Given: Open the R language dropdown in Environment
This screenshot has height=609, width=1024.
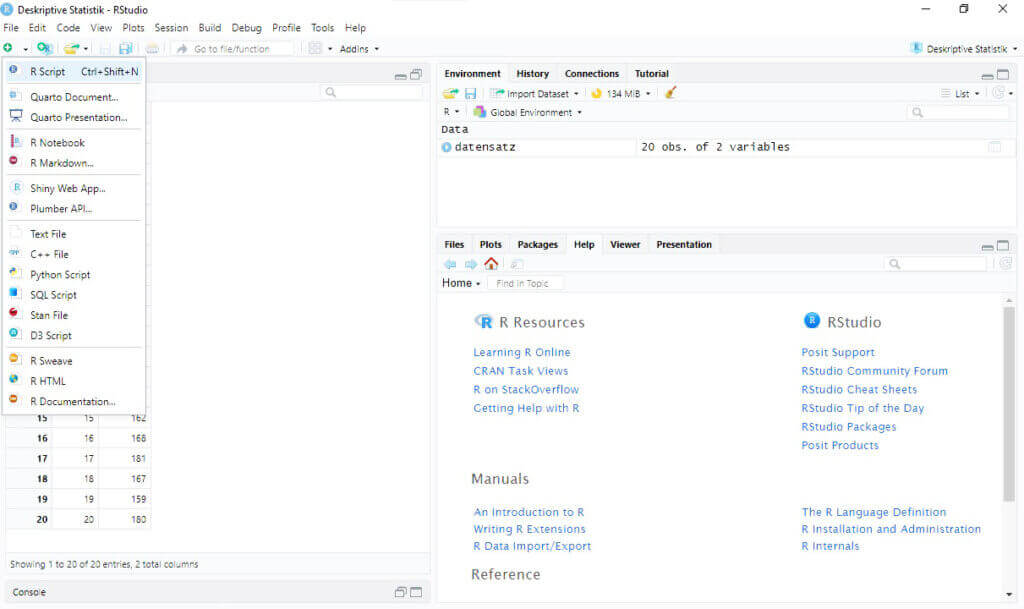Looking at the screenshot, I should click(451, 112).
